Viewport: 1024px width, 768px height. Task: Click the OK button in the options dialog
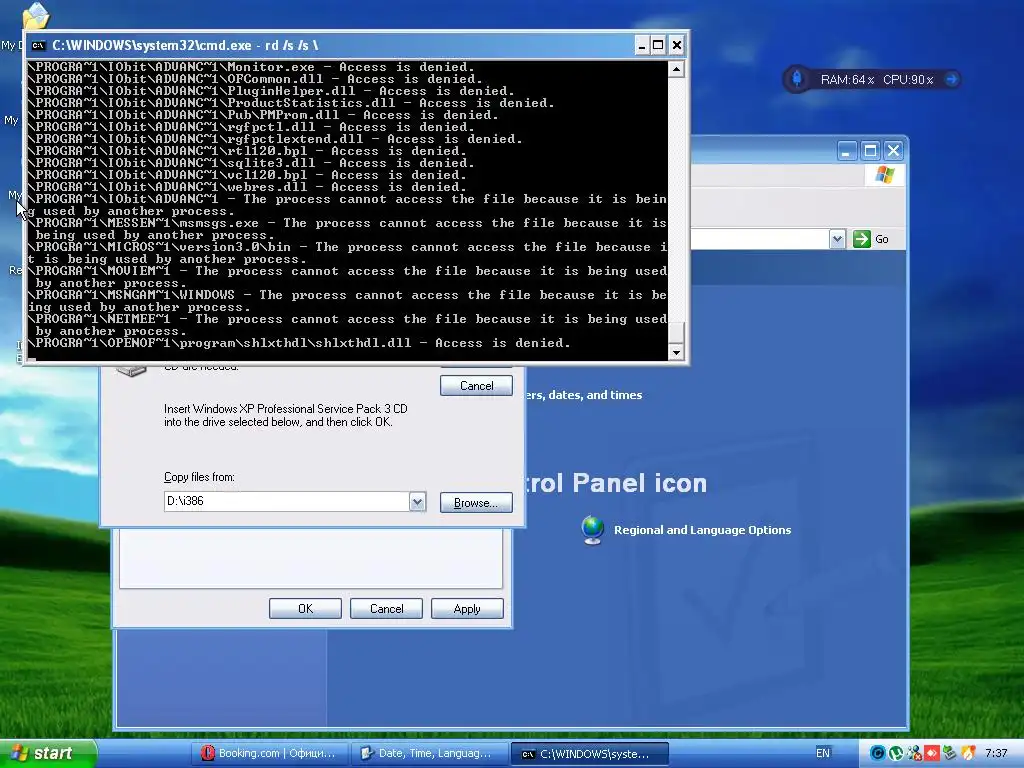coord(305,609)
